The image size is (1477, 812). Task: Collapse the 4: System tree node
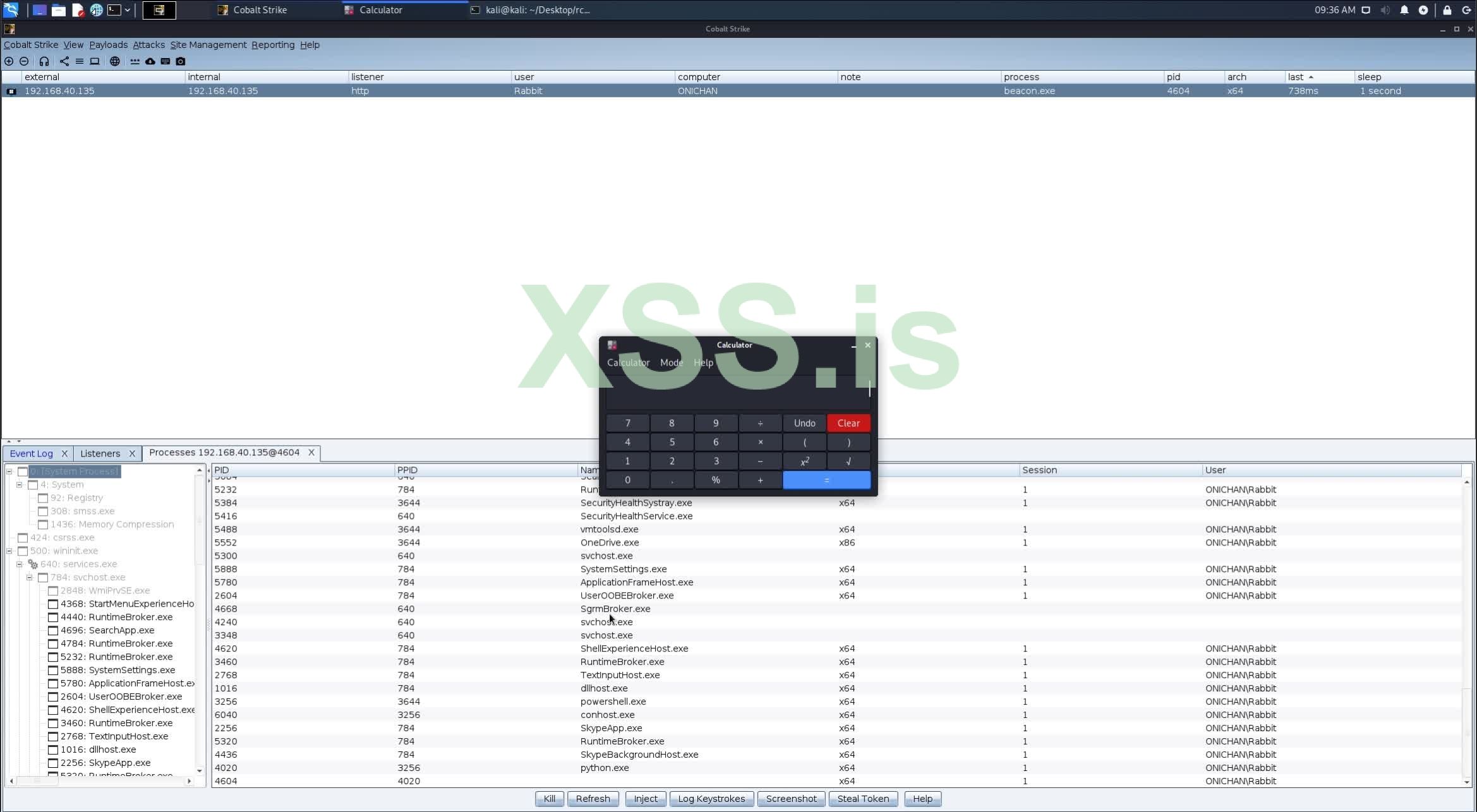[x=20, y=484]
